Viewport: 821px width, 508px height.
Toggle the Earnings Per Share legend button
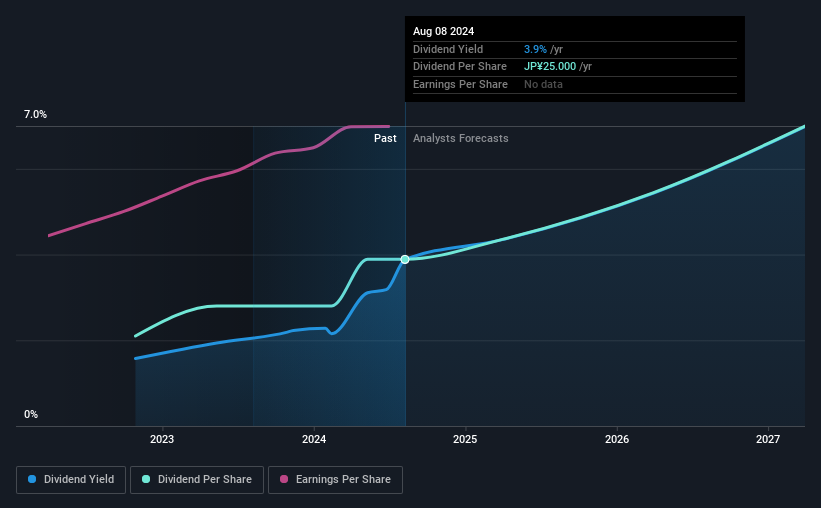coord(335,480)
